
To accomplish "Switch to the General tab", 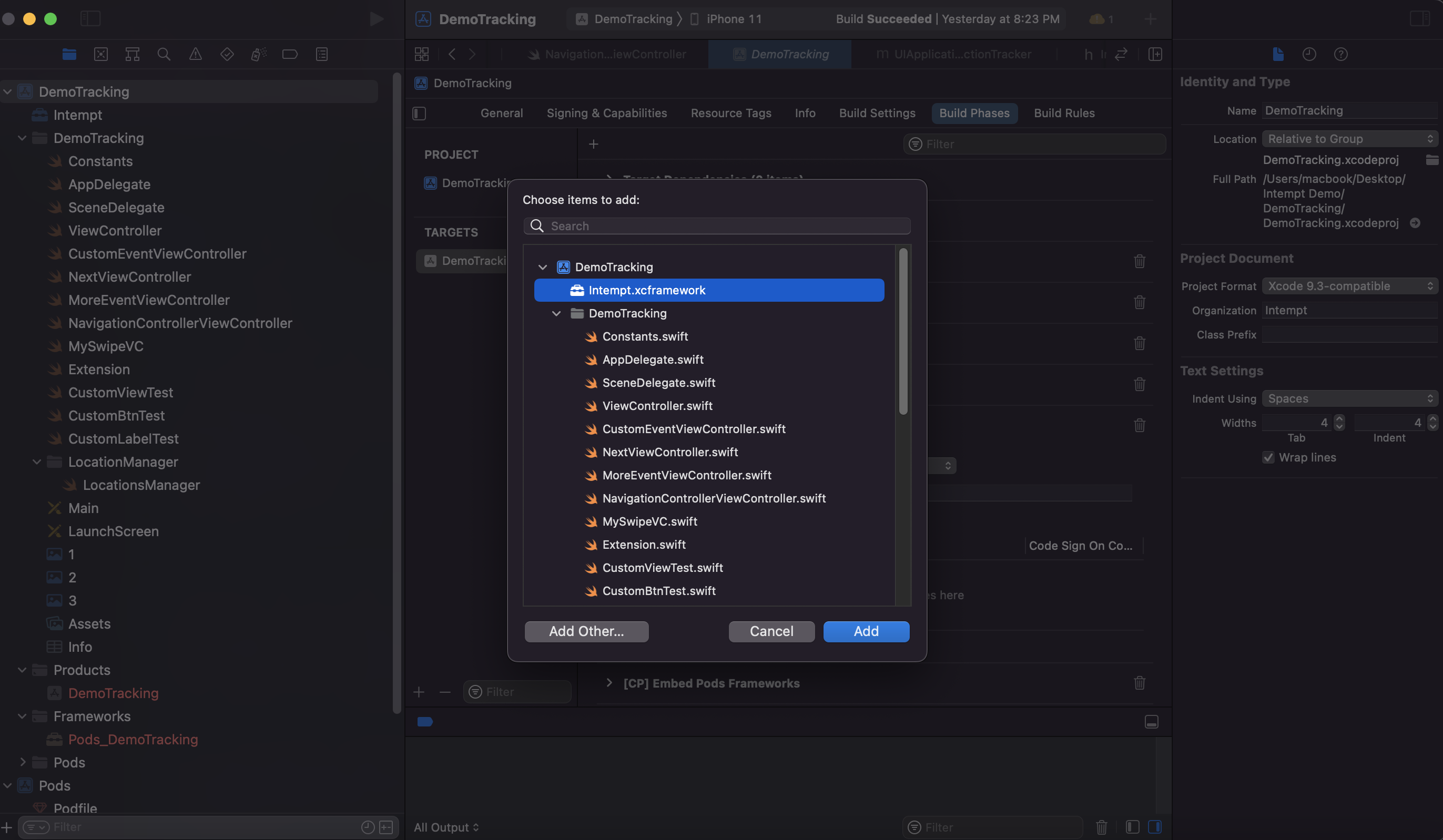I will pyautogui.click(x=502, y=114).
